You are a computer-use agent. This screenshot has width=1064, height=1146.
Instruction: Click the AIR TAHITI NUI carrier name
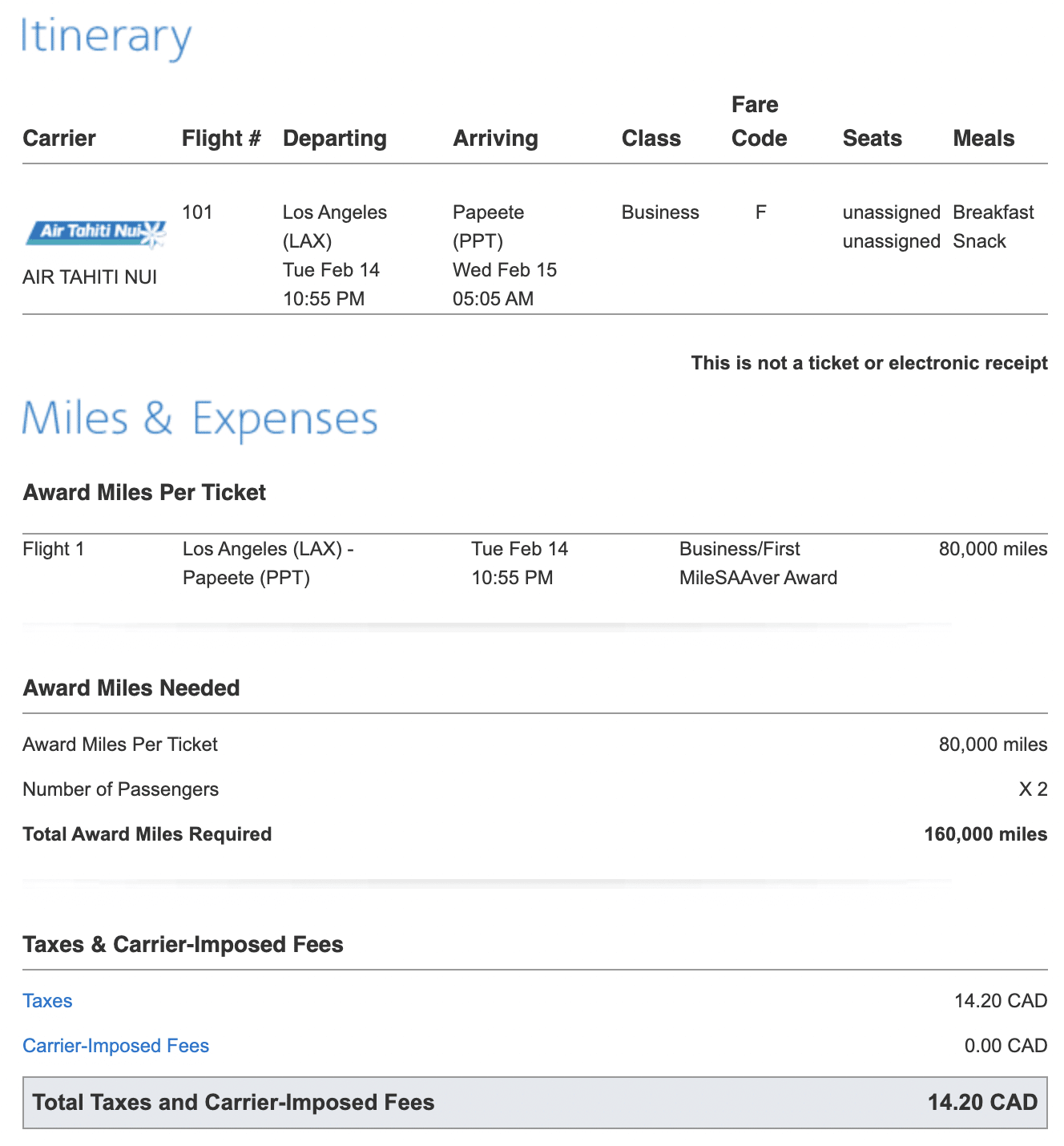point(90,277)
